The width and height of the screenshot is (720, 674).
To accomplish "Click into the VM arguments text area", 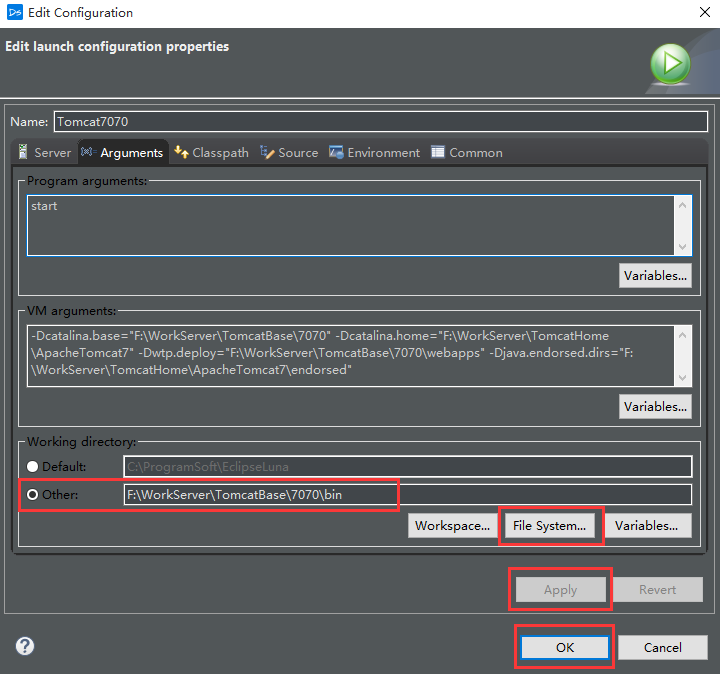I will (350, 356).
